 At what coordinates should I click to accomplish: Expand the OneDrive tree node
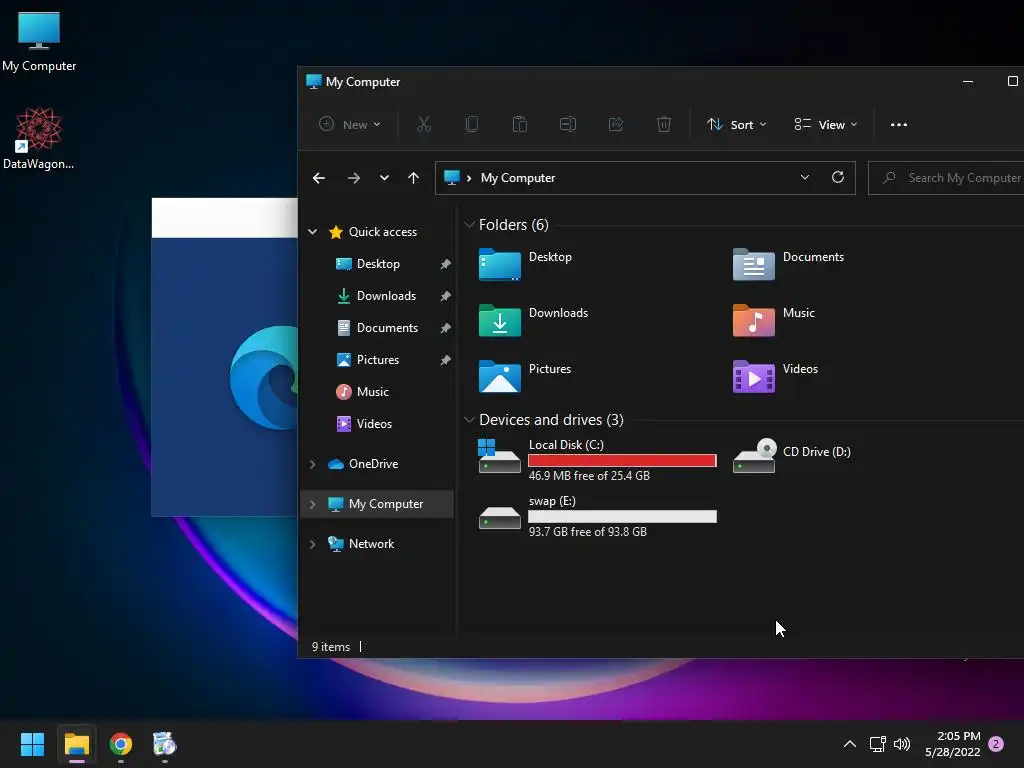point(313,464)
